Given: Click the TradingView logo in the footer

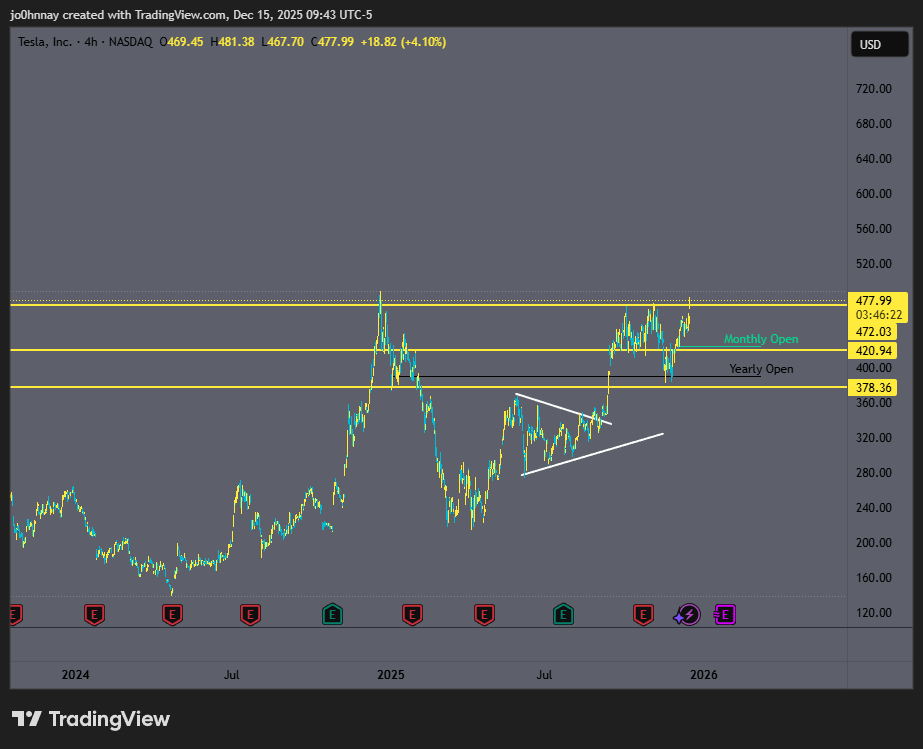Looking at the screenshot, I should (x=91, y=719).
